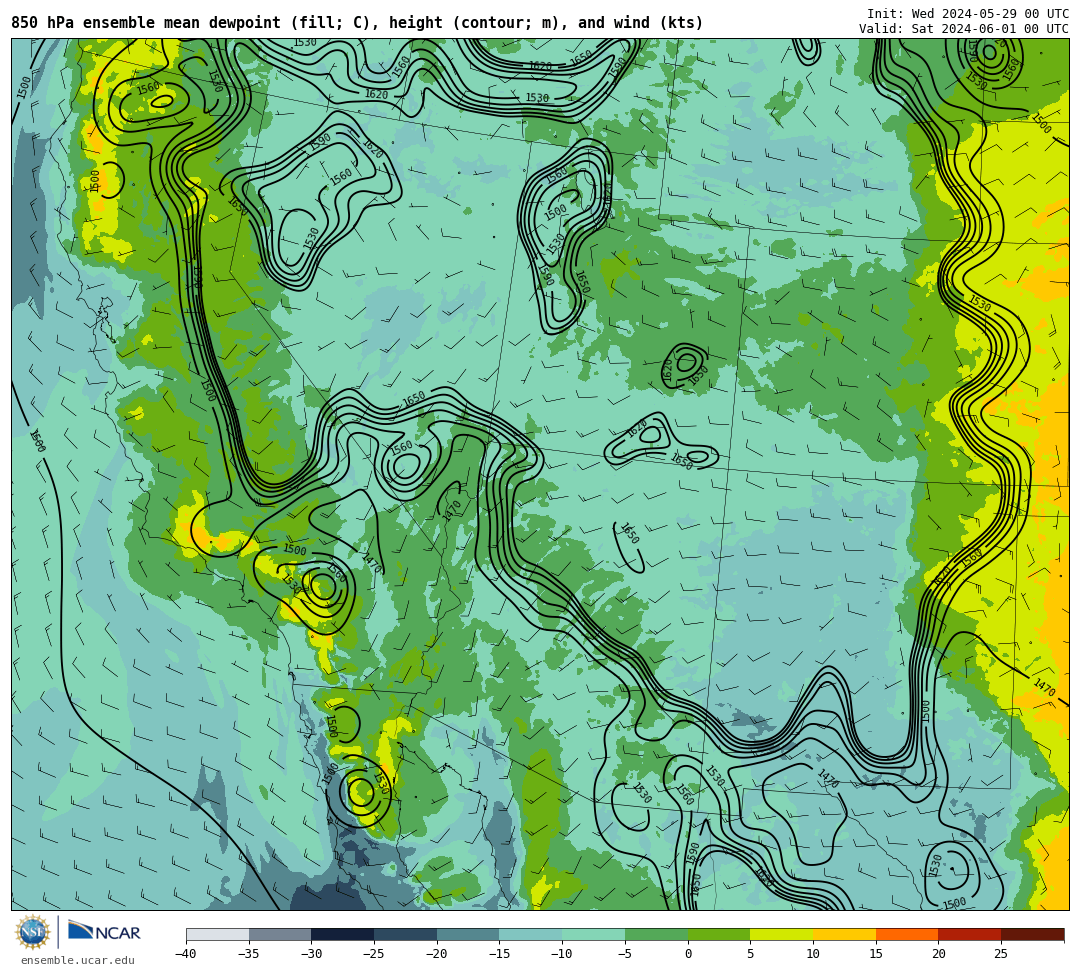Click the 5 to 10 colorbar swatch

(x=782, y=934)
